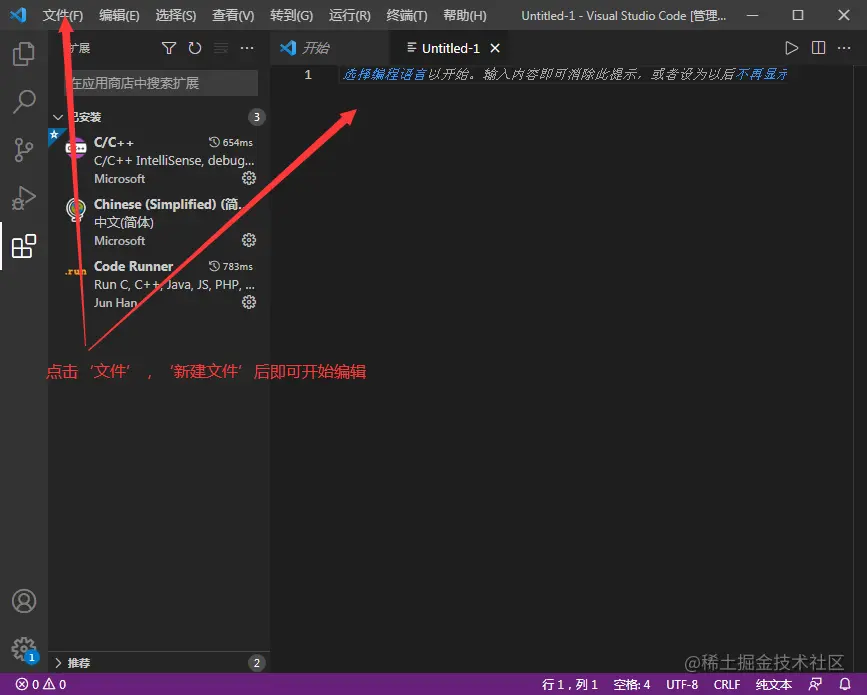867x695 pixels.
Task: Click C/C++ activation time 654ms
Action: pos(231,142)
